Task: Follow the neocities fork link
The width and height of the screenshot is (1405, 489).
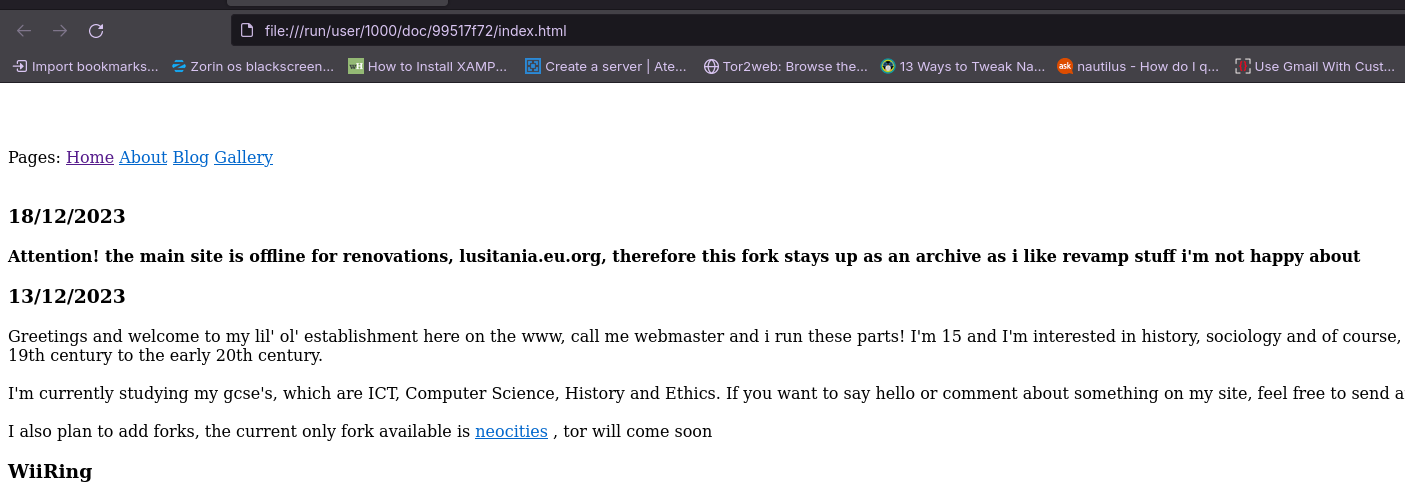Action: click(511, 432)
